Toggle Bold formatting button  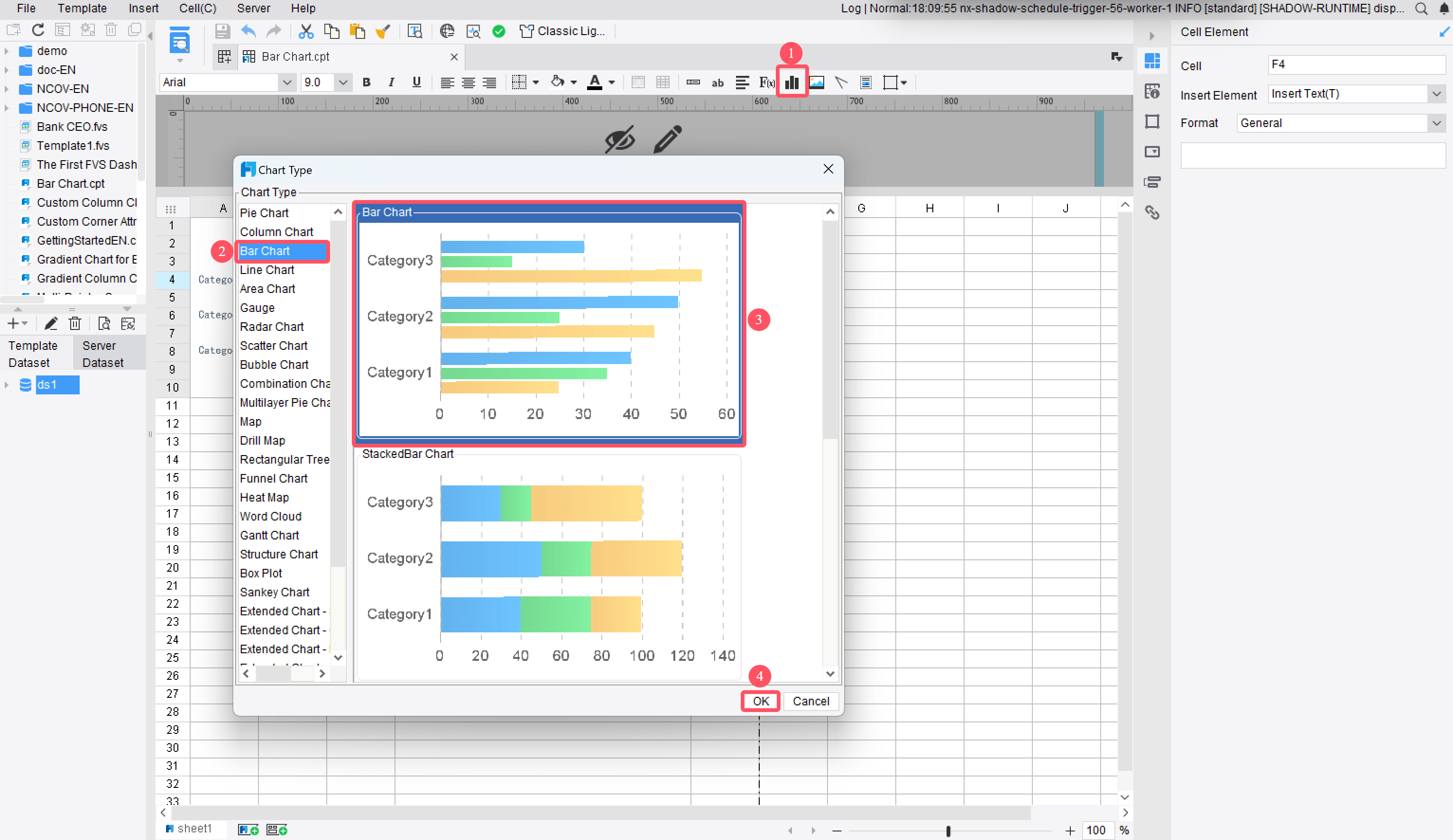click(366, 82)
